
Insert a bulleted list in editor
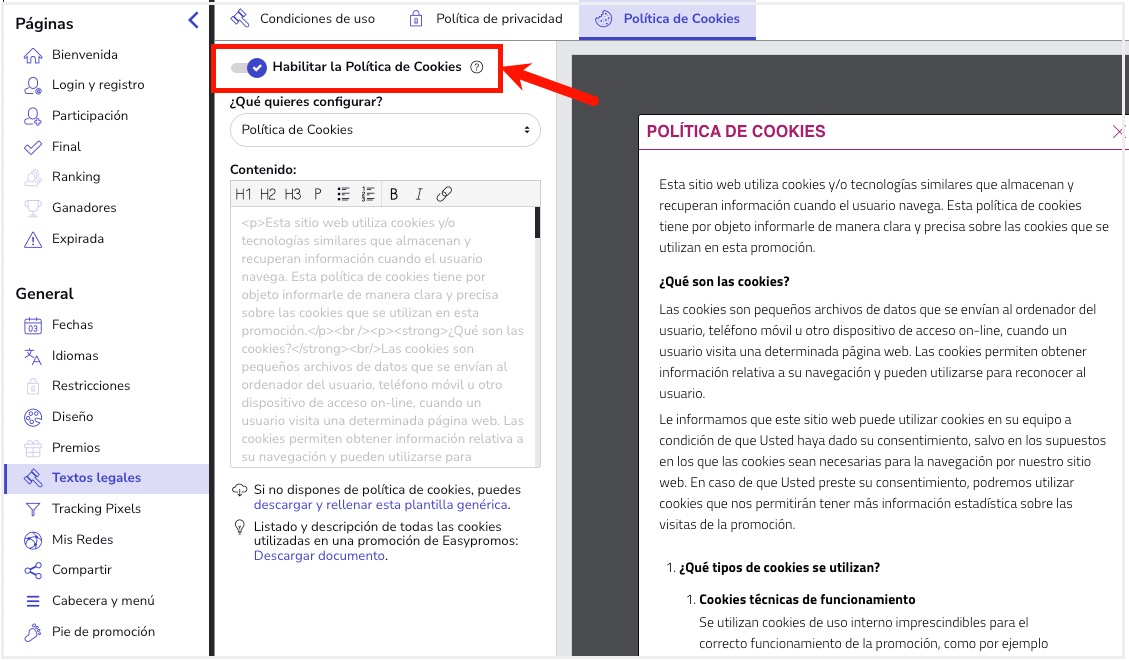343,194
